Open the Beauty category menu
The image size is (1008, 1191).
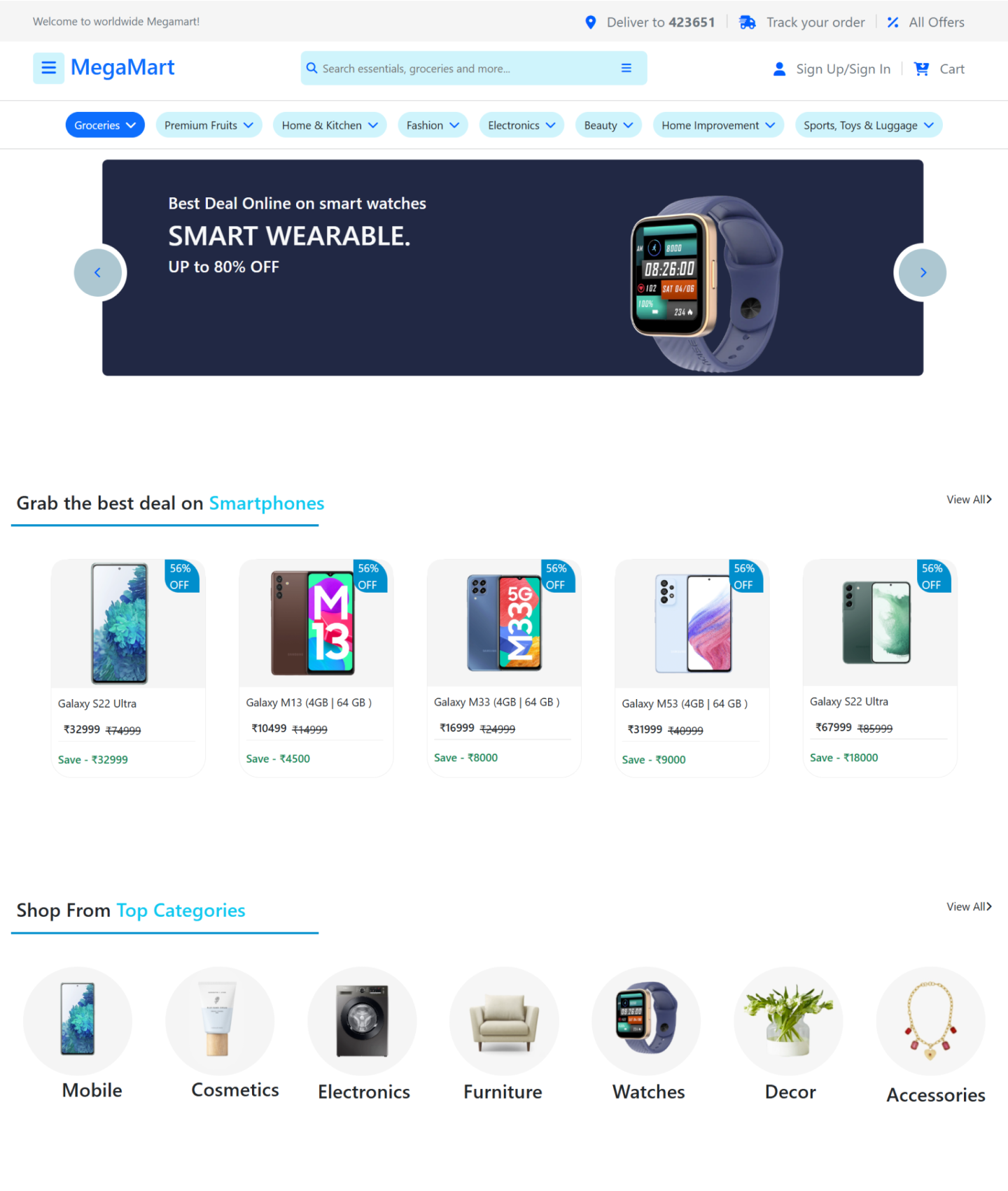click(608, 125)
